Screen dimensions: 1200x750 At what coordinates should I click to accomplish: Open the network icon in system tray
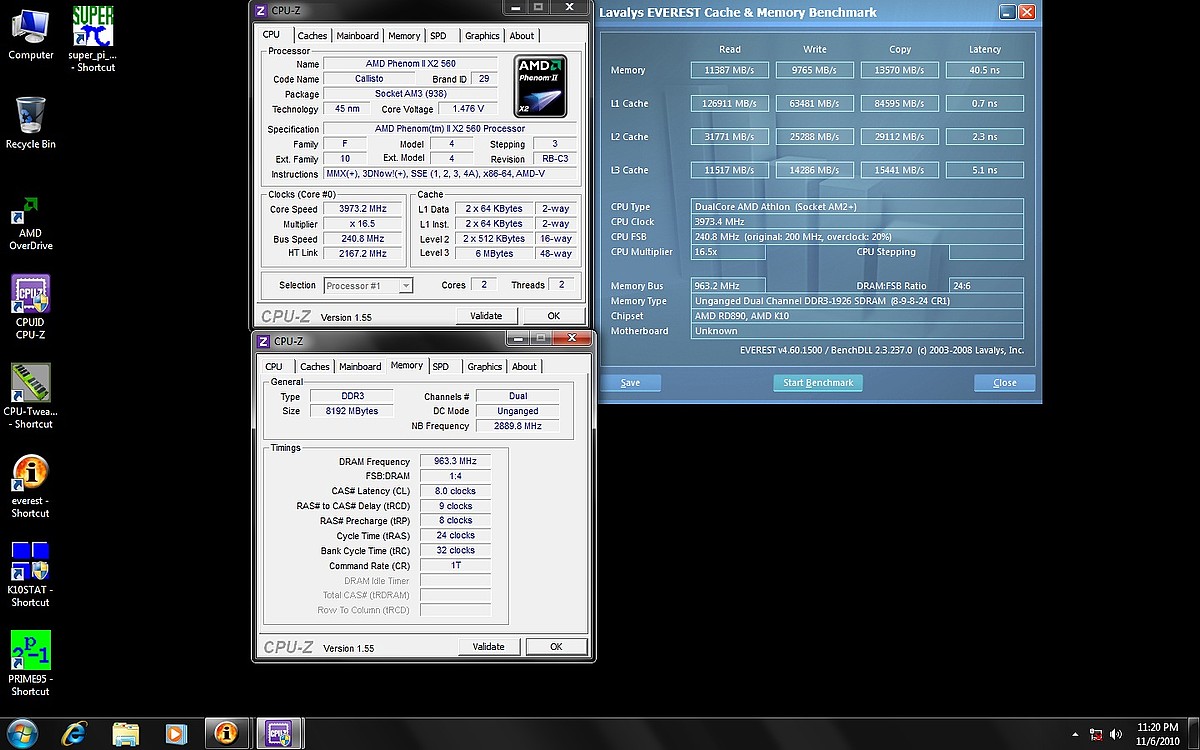pos(1097,734)
